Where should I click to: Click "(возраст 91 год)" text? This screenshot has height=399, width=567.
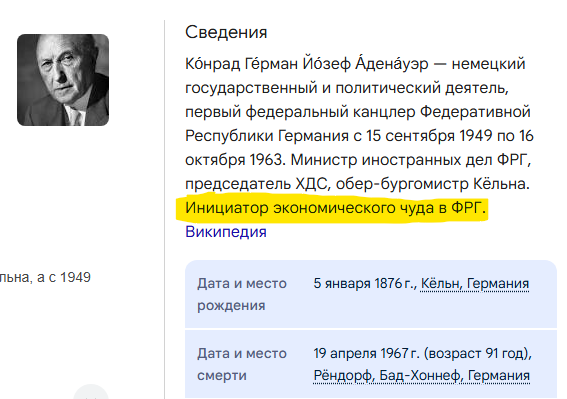point(477,353)
